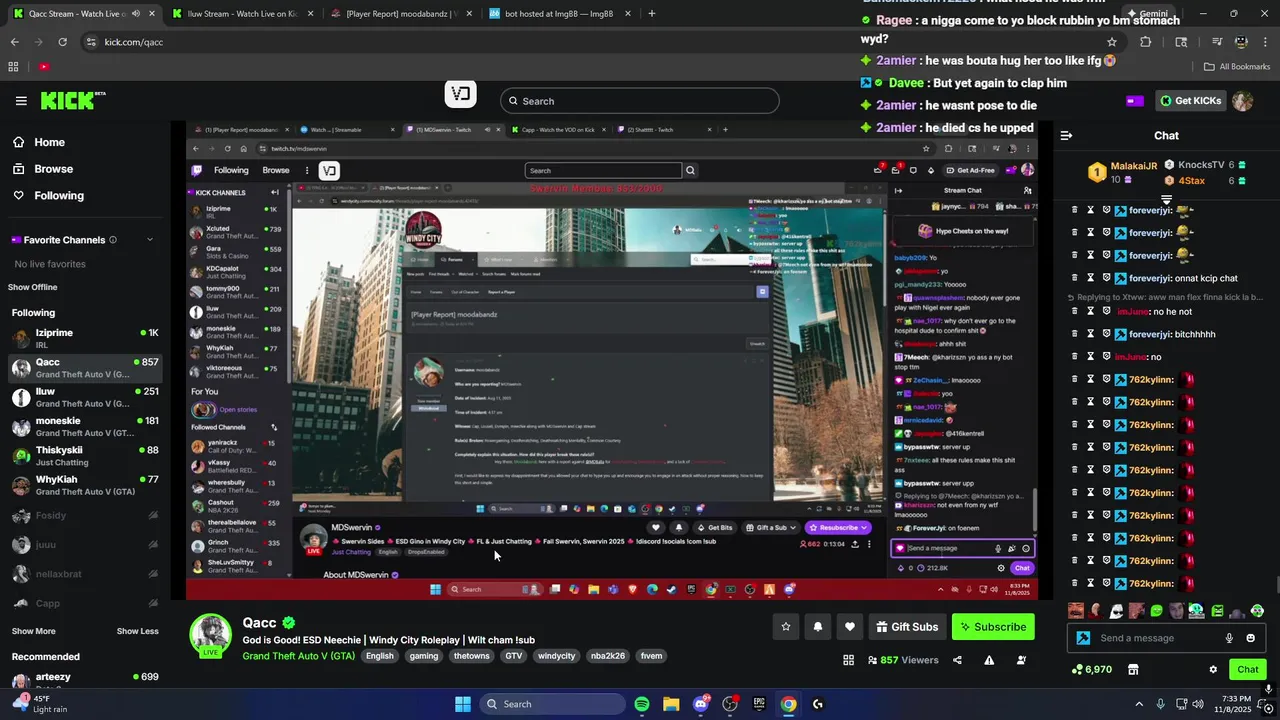Image resolution: width=1280 pixels, height=720 pixels.
Task: Click Show Less in Following list
Action: pyautogui.click(x=137, y=631)
